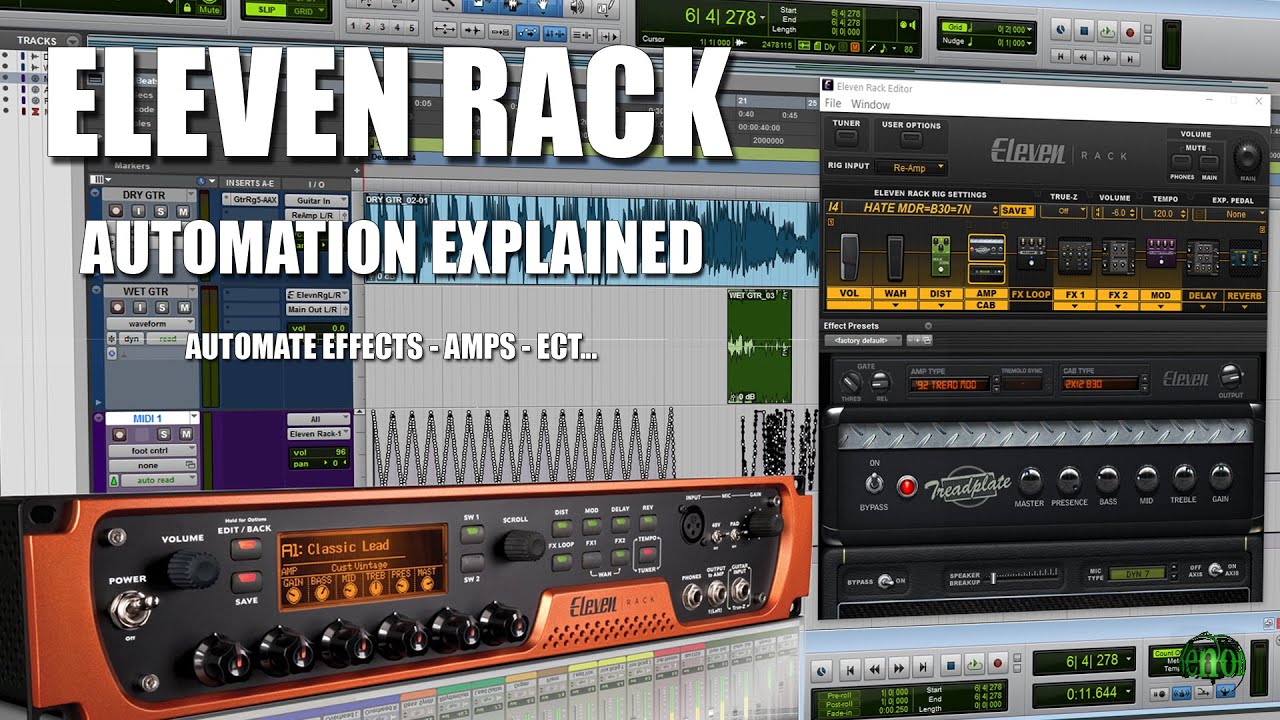Open the Window menu in Eleven Rack Editor
Viewport: 1280px width, 720px height.
click(870, 104)
